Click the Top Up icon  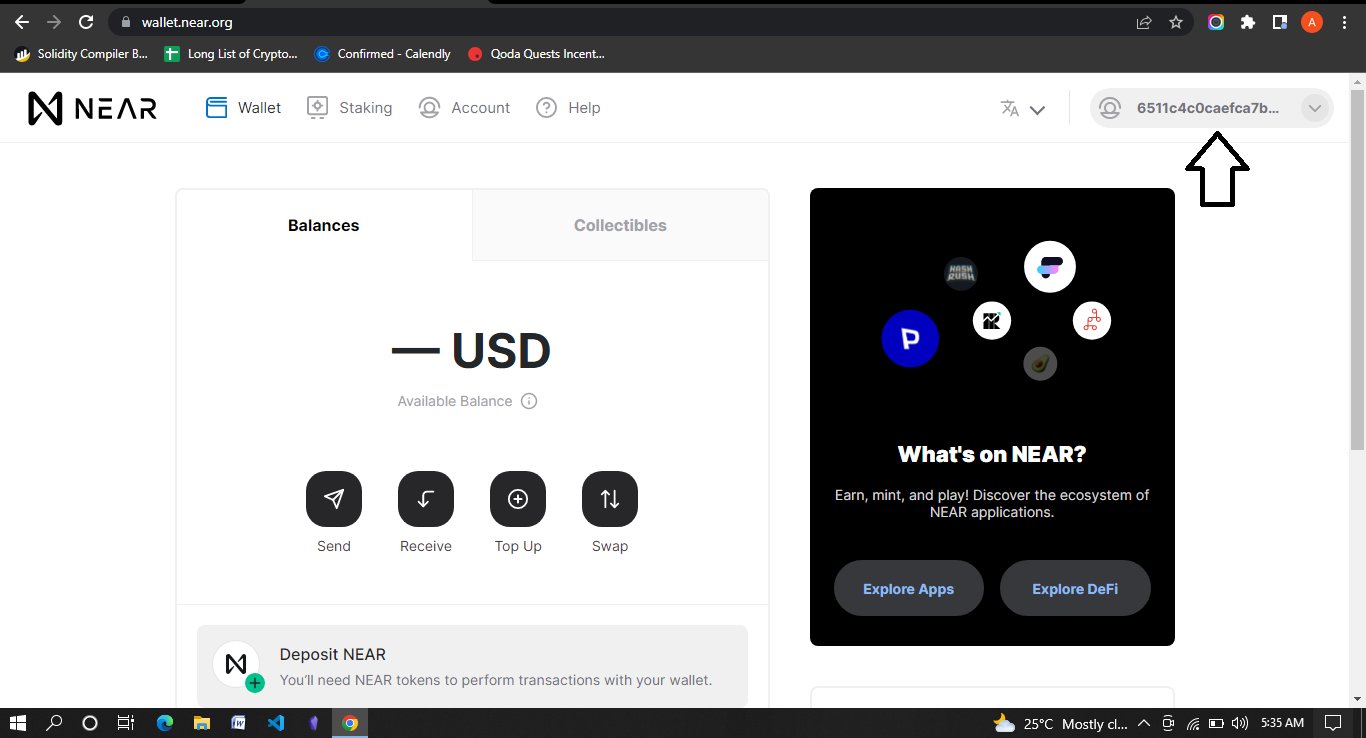click(x=518, y=499)
